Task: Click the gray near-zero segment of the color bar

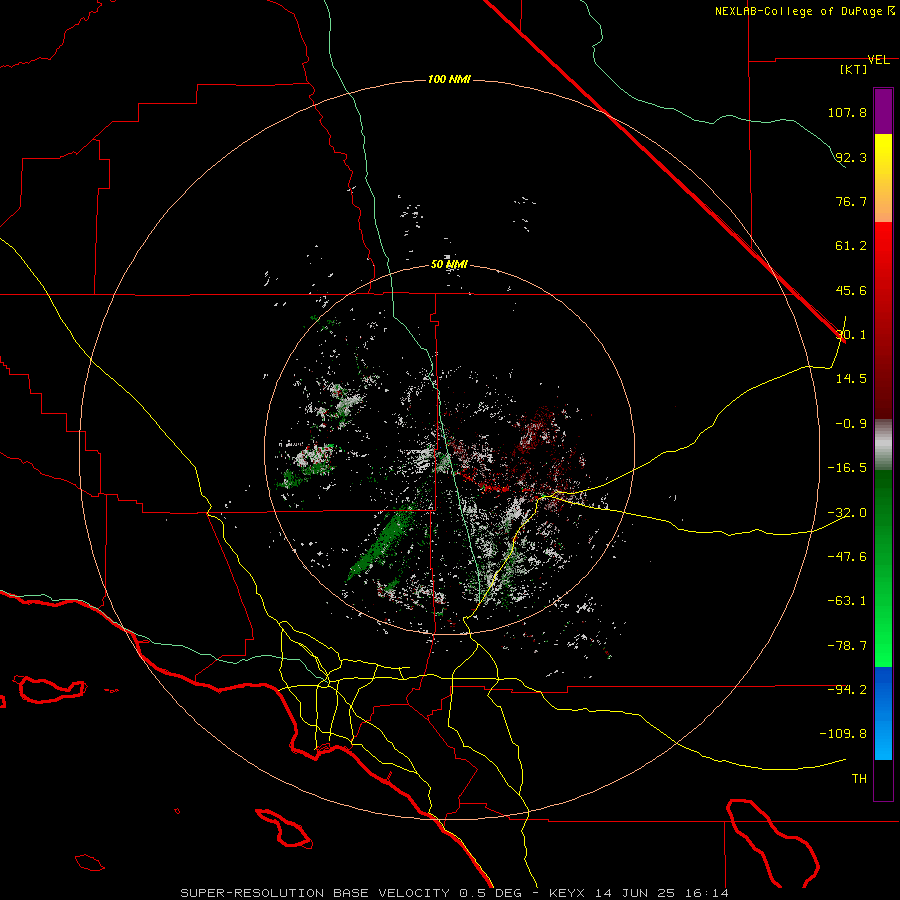Action: pyautogui.click(x=883, y=445)
